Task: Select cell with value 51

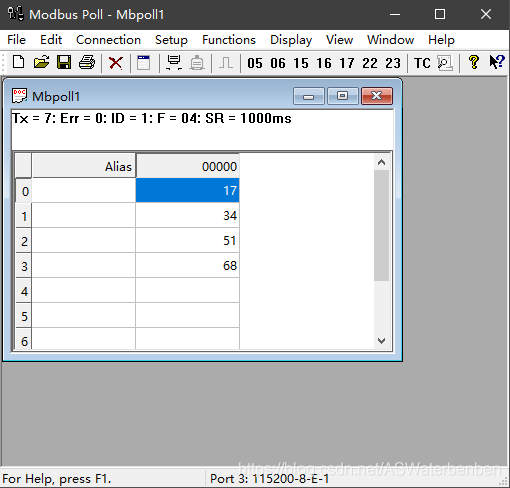Action: [188, 240]
